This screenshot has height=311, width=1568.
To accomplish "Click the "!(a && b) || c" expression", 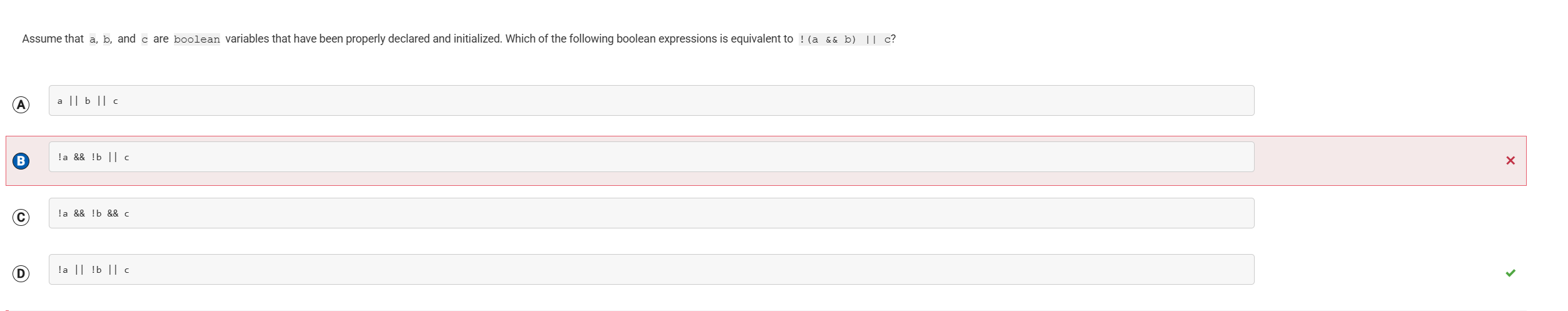I will 844,39.
